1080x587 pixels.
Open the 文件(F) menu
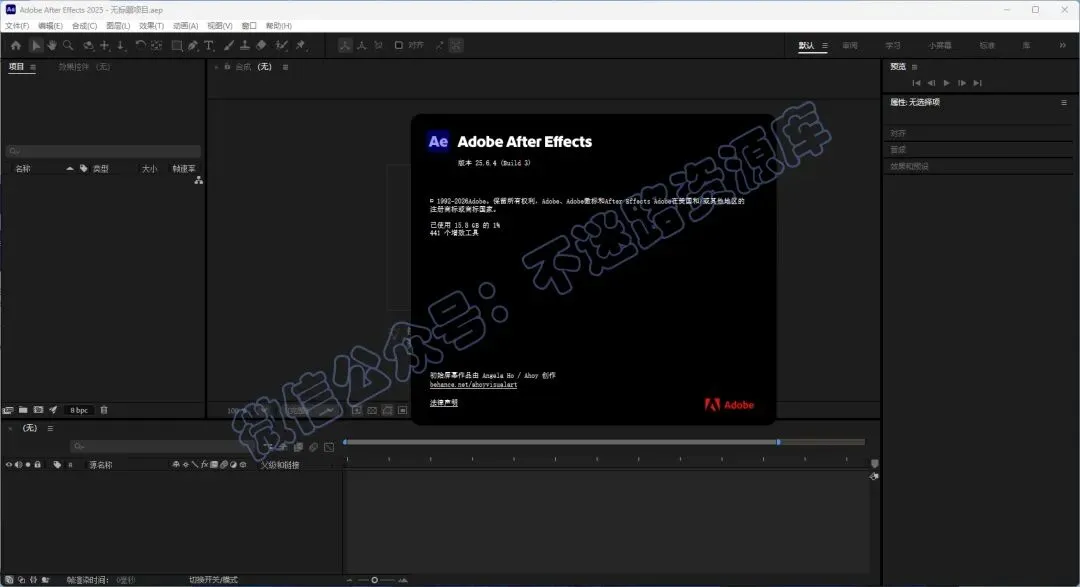[x=17, y=25]
